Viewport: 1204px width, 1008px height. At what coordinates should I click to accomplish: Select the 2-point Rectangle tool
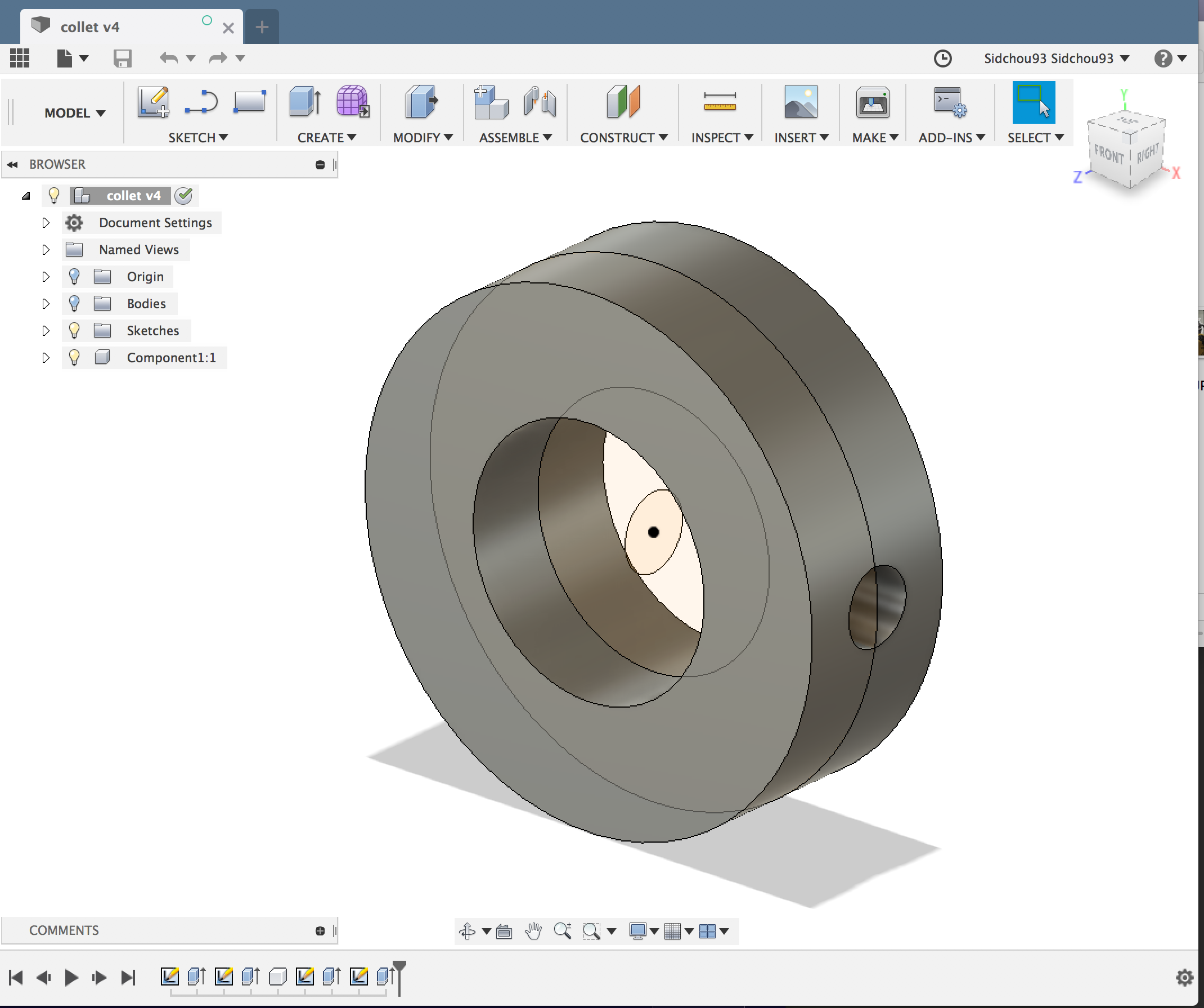[249, 101]
